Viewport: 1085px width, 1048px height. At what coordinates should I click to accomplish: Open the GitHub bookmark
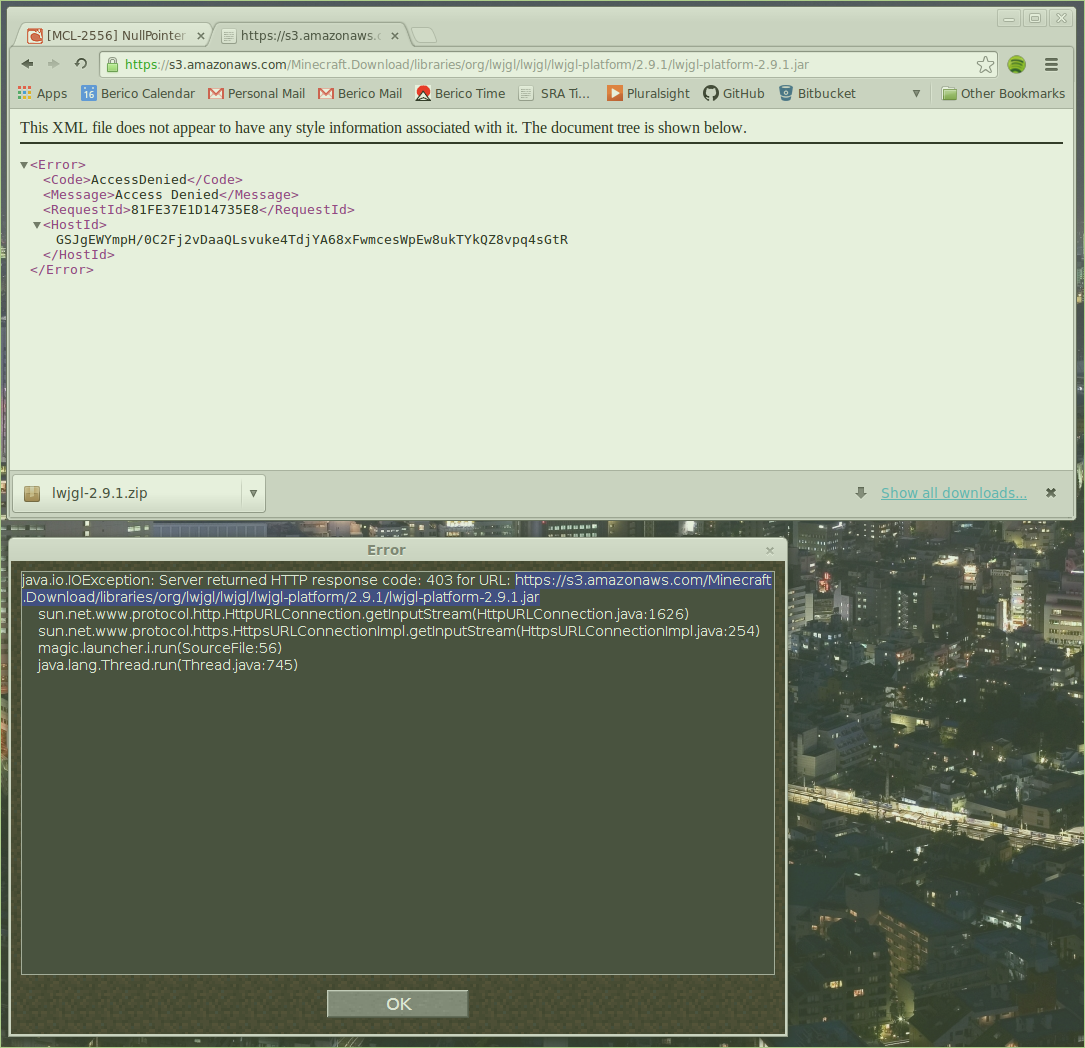tap(733, 93)
